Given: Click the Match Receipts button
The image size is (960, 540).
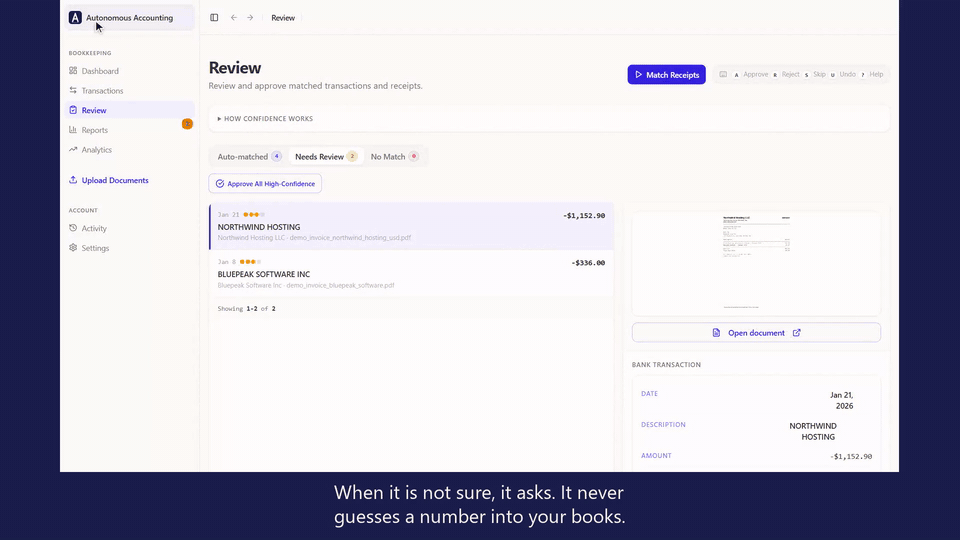Looking at the screenshot, I should pyautogui.click(x=666, y=75).
